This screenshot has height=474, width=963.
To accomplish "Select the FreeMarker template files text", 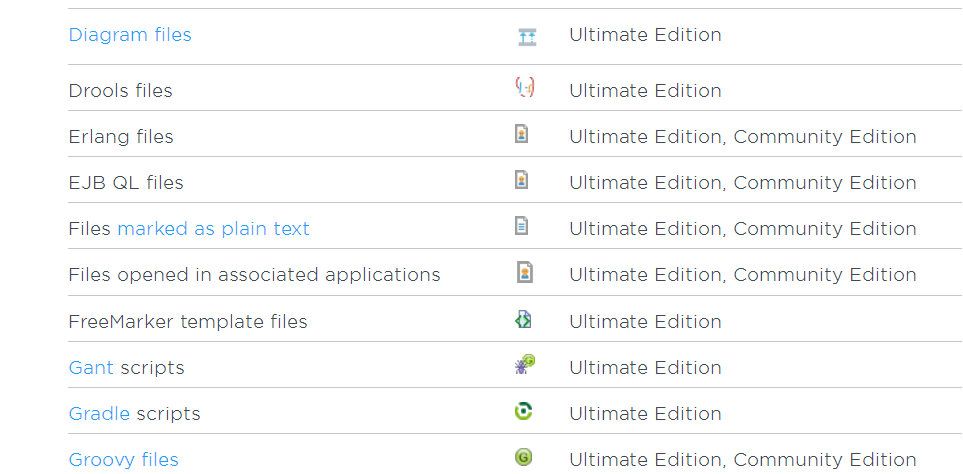I will click(x=188, y=322).
